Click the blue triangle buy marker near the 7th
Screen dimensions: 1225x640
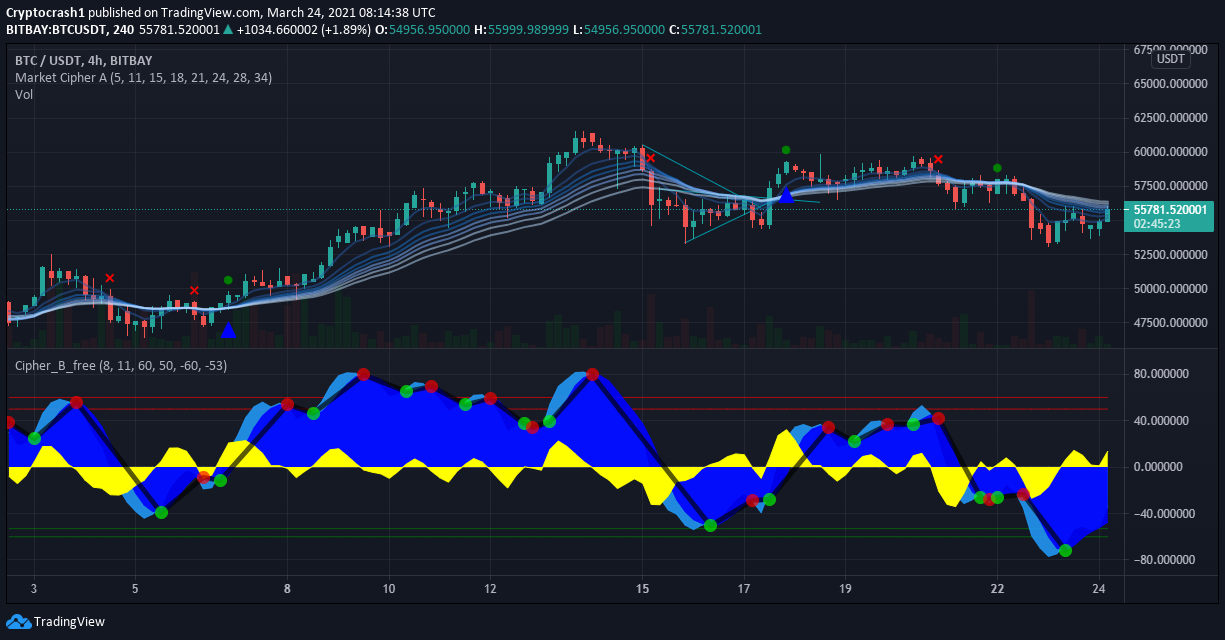click(228, 329)
